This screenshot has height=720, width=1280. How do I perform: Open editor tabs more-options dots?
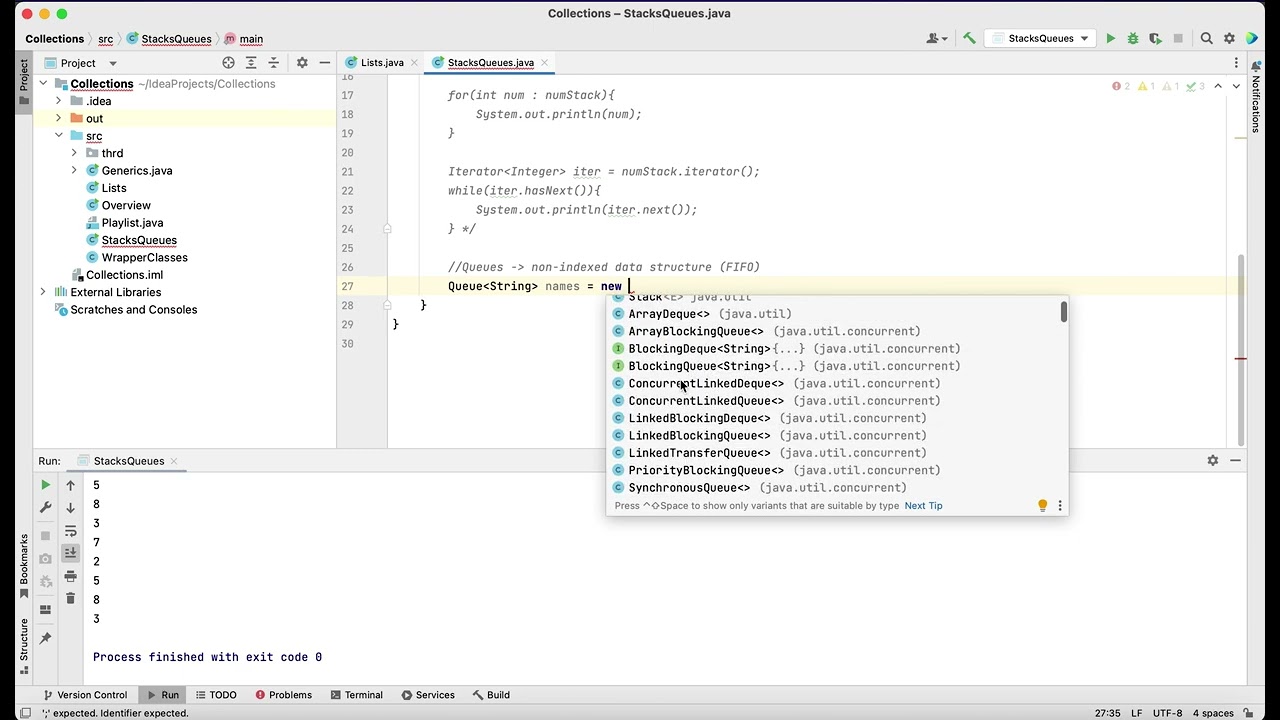(1237, 63)
